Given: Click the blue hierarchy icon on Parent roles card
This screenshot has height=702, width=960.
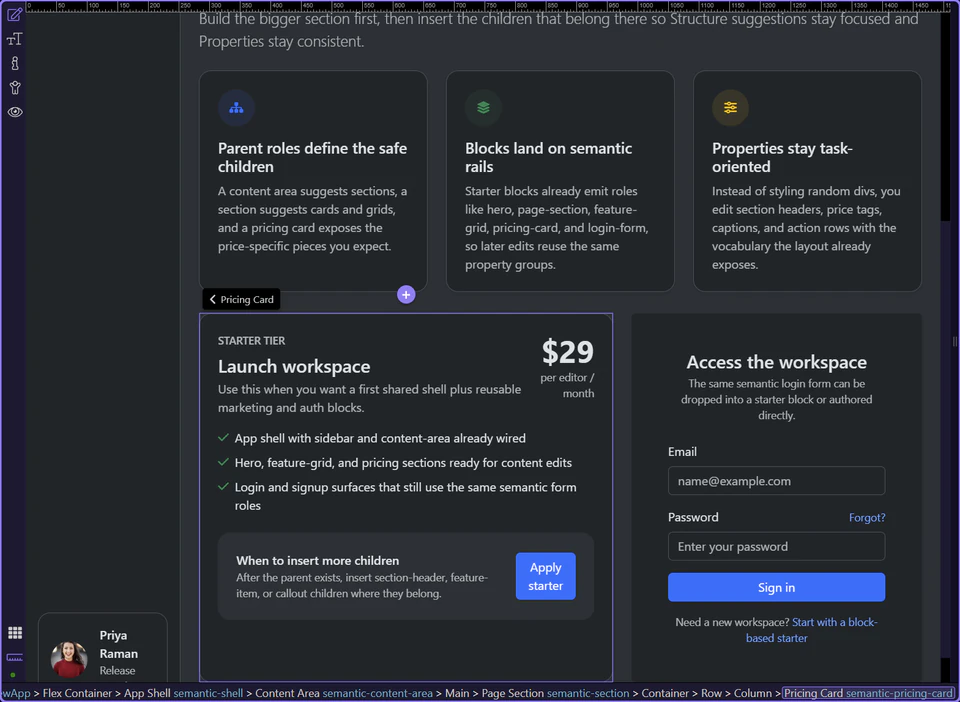Looking at the screenshot, I should [235, 107].
